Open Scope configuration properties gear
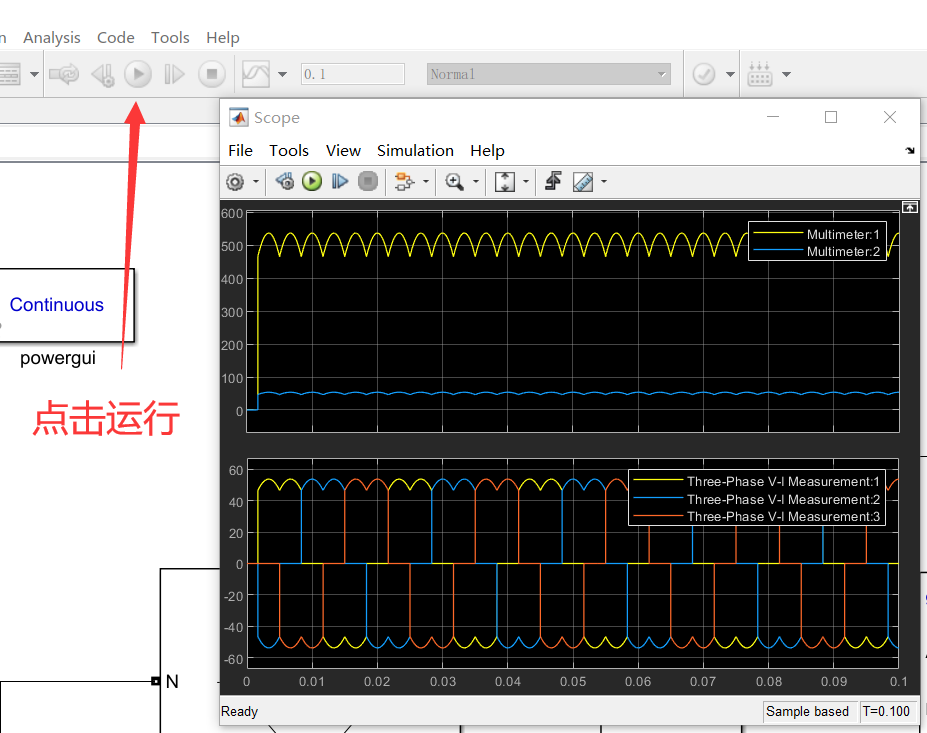 coord(235,182)
